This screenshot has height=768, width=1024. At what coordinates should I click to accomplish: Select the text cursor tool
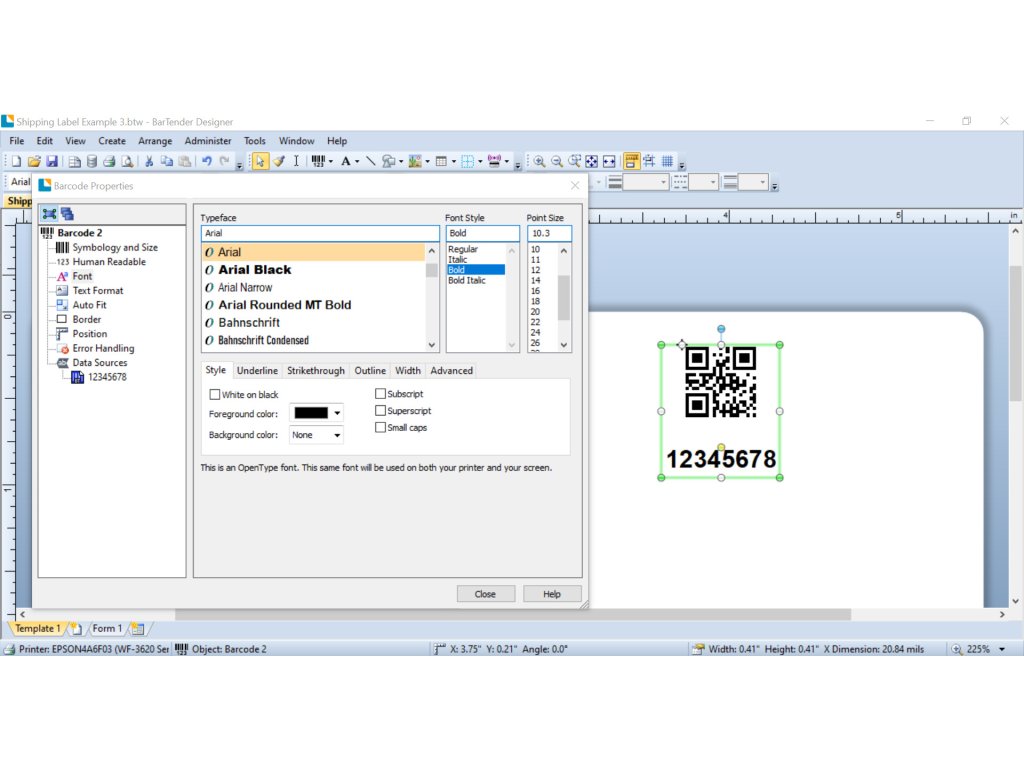296,161
